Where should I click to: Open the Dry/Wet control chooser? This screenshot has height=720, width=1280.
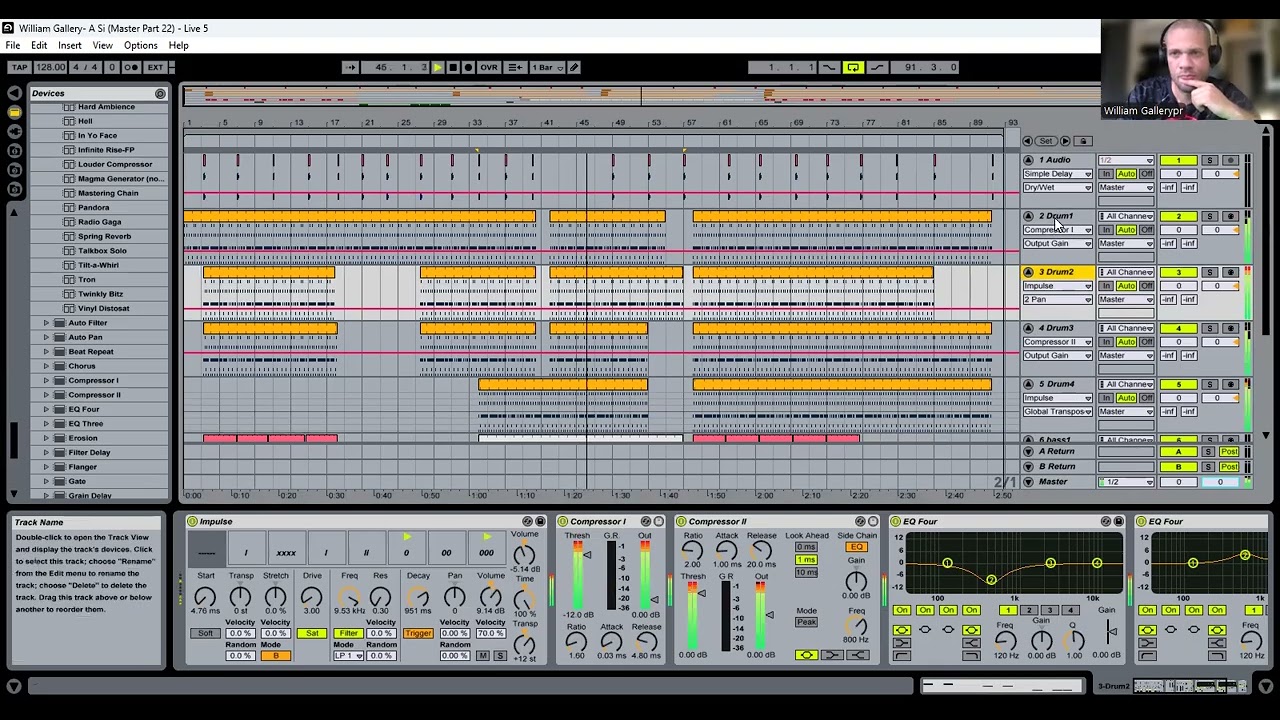(x=1057, y=187)
